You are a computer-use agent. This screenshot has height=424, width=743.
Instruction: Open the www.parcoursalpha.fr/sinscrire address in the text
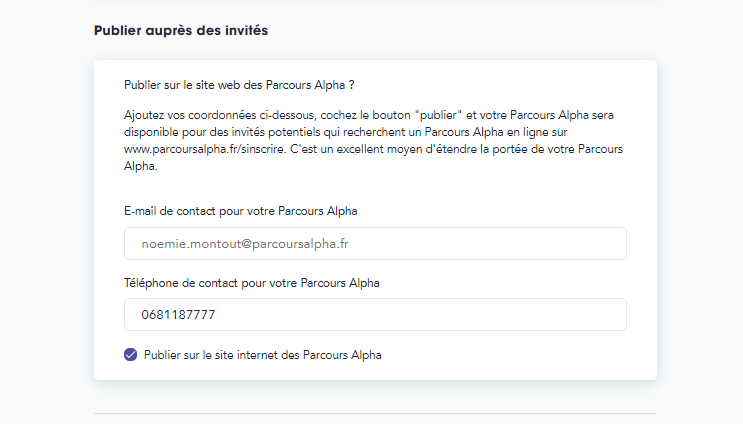[205, 149]
